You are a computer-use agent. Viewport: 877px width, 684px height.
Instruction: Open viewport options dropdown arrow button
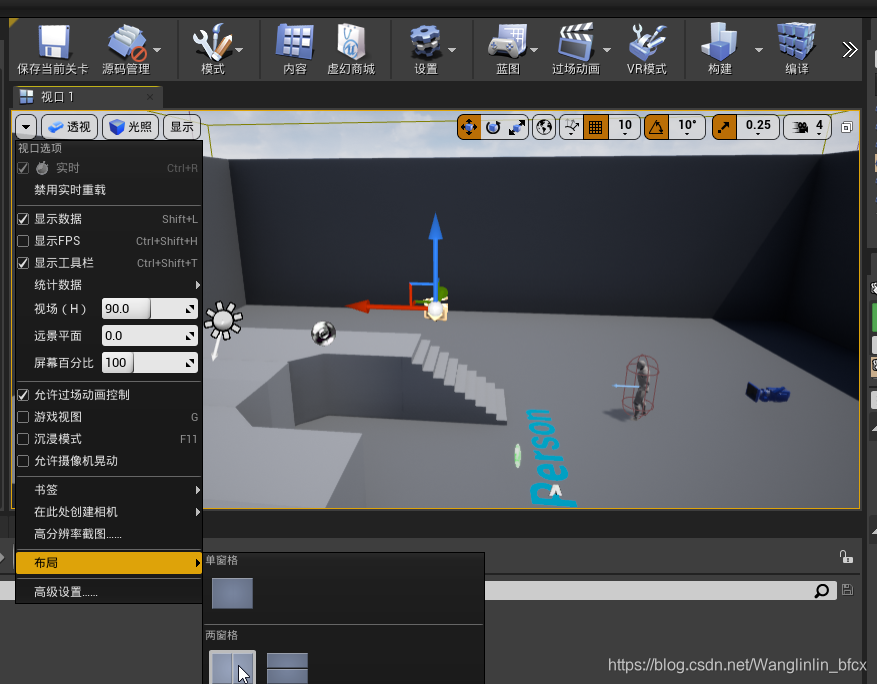[x=26, y=128]
